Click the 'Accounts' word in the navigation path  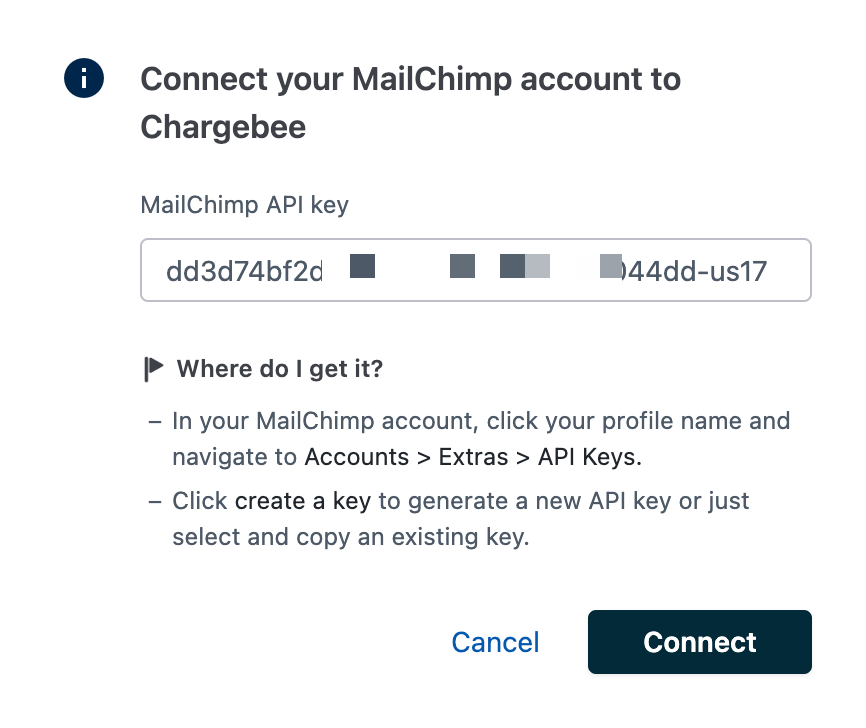(x=357, y=457)
